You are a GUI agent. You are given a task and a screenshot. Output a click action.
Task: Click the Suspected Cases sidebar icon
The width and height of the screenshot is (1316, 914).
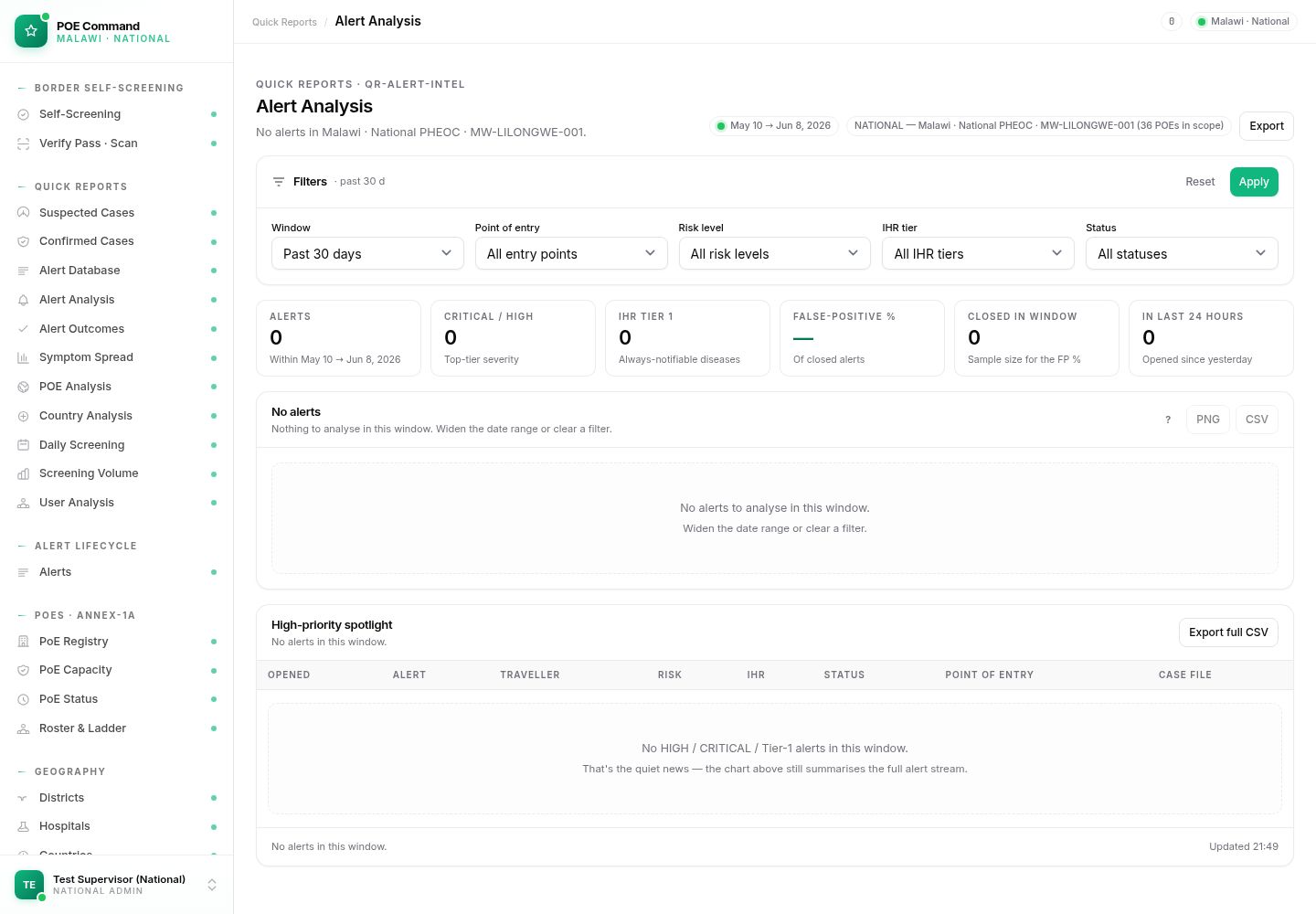point(24,213)
